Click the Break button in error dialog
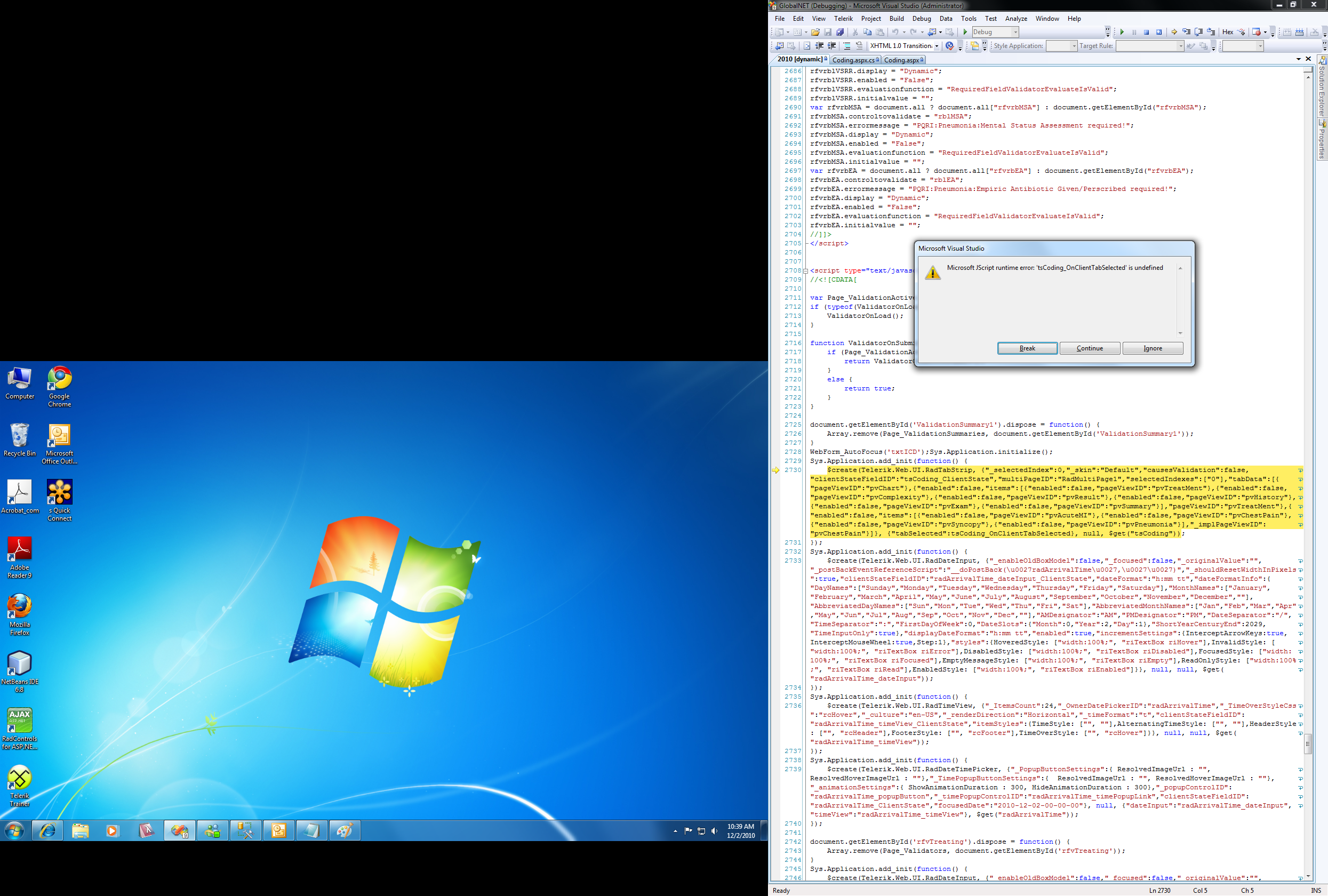Viewport: 1328px width, 896px height. coord(1027,349)
